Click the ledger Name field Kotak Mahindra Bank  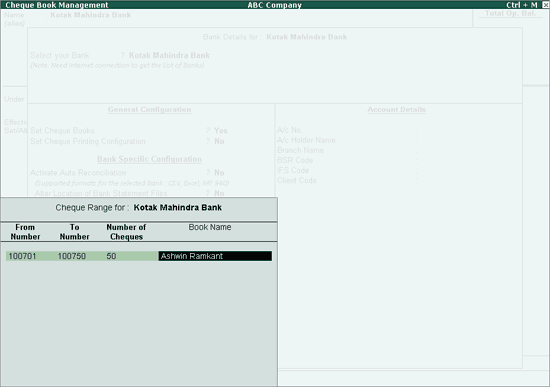point(90,15)
